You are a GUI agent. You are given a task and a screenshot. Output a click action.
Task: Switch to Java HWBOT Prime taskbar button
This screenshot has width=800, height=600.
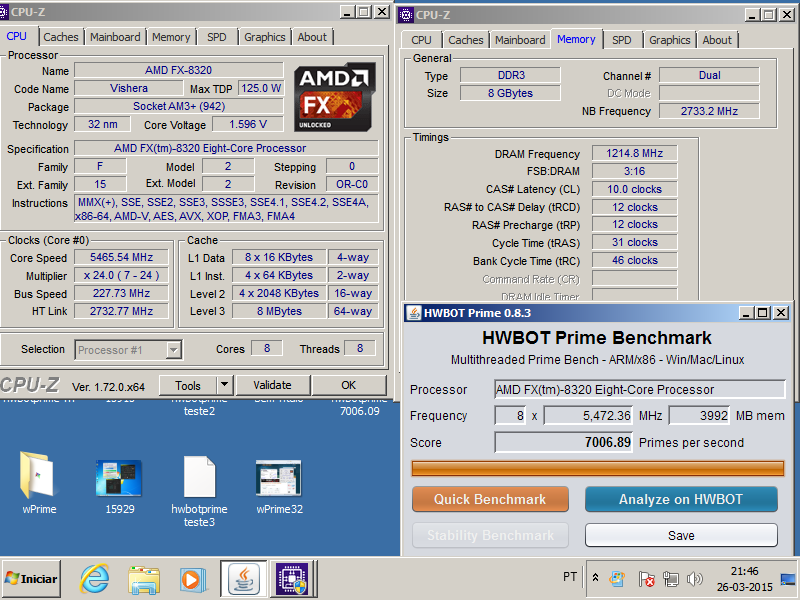click(244, 579)
